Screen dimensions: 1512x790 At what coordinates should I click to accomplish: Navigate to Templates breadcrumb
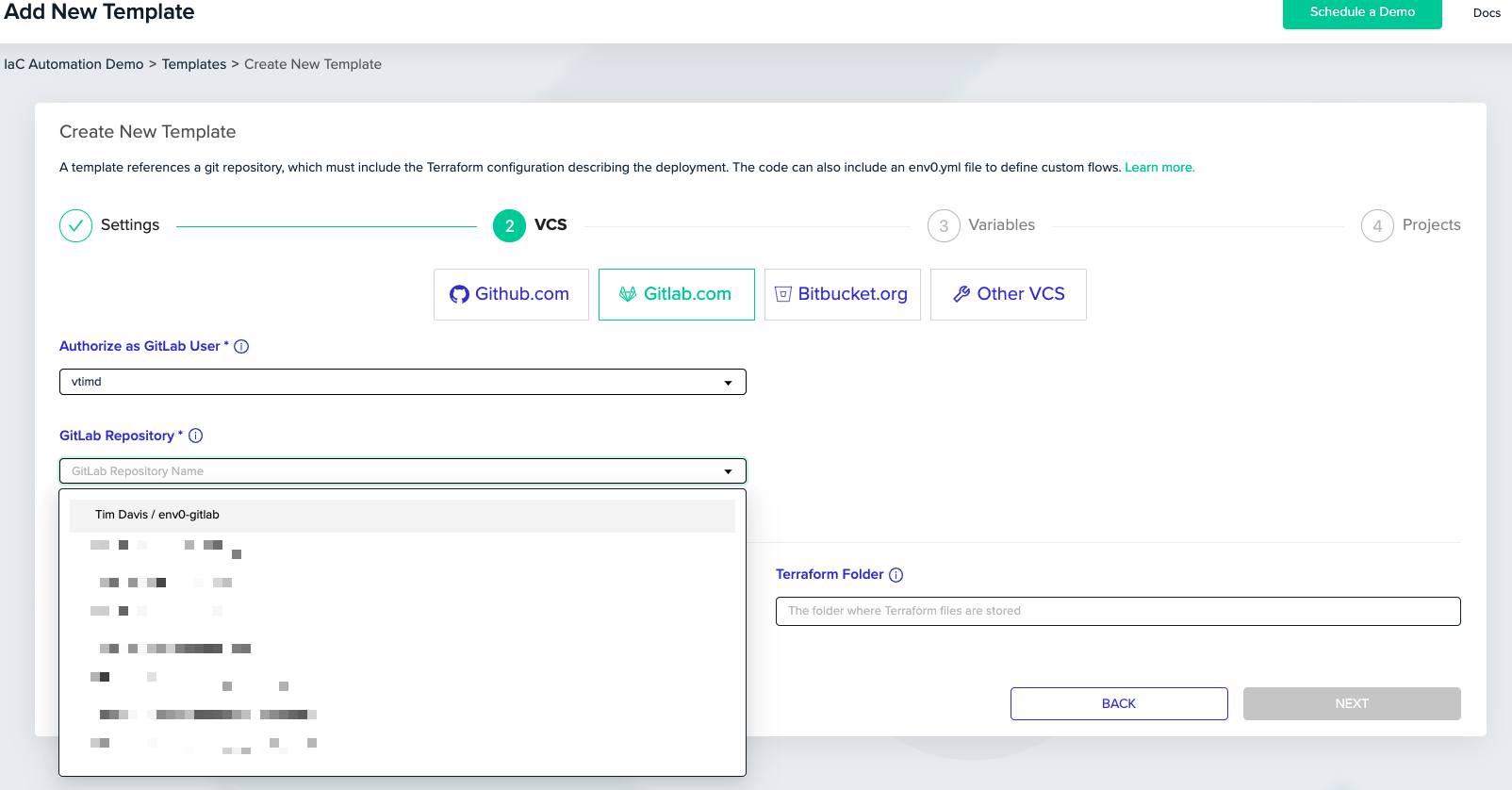click(194, 64)
